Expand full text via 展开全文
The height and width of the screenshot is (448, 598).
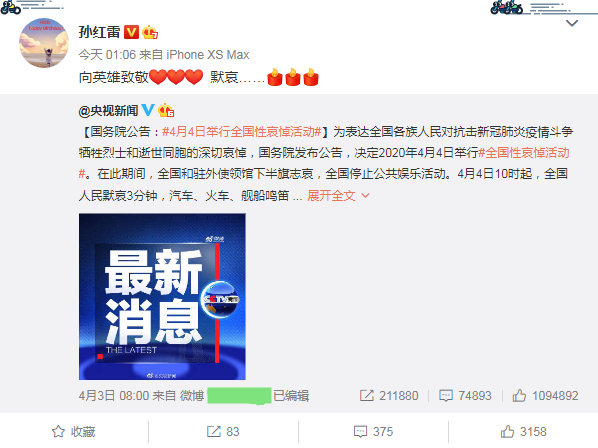click(x=331, y=196)
